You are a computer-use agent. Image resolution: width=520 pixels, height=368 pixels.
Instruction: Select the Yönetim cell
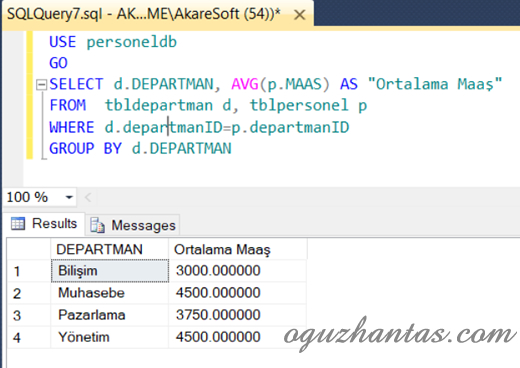110,337
